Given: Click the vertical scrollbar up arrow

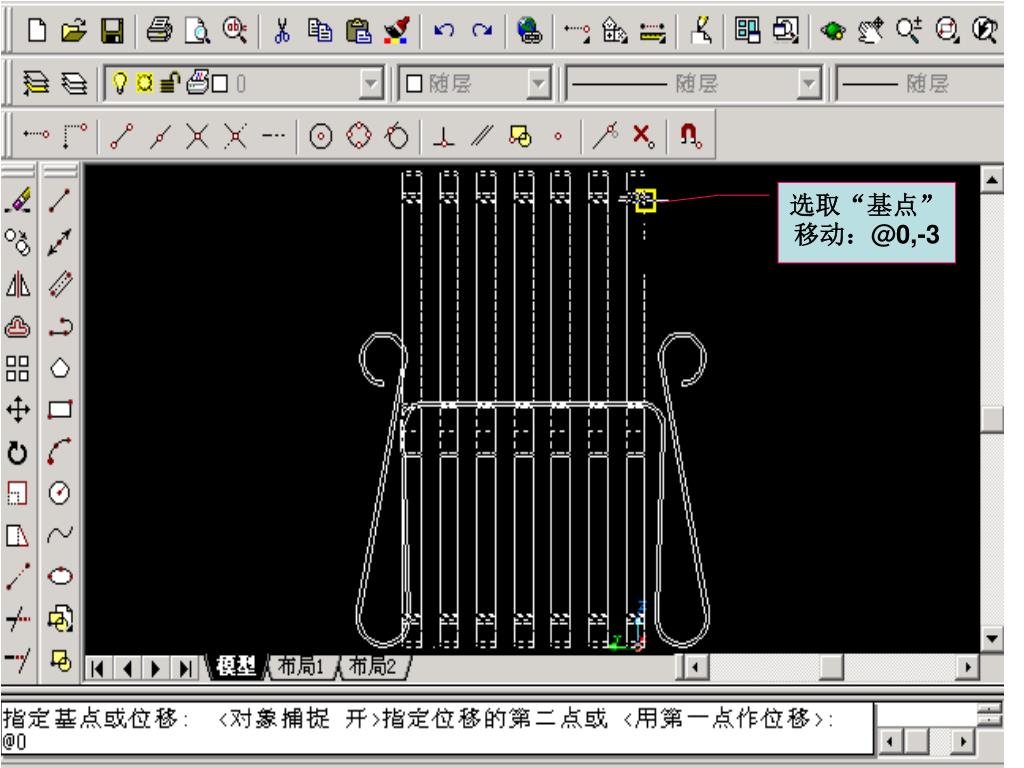Looking at the screenshot, I should (991, 179).
